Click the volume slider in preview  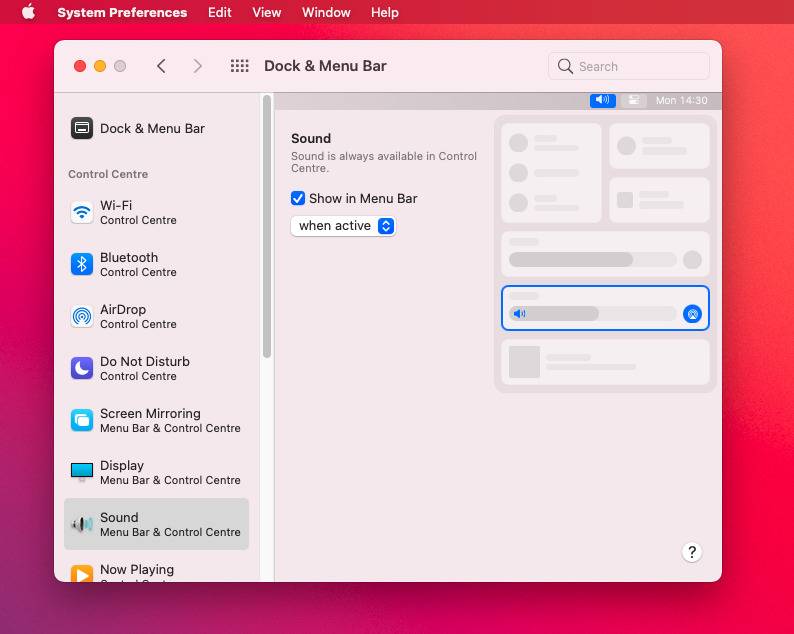(592, 314)
